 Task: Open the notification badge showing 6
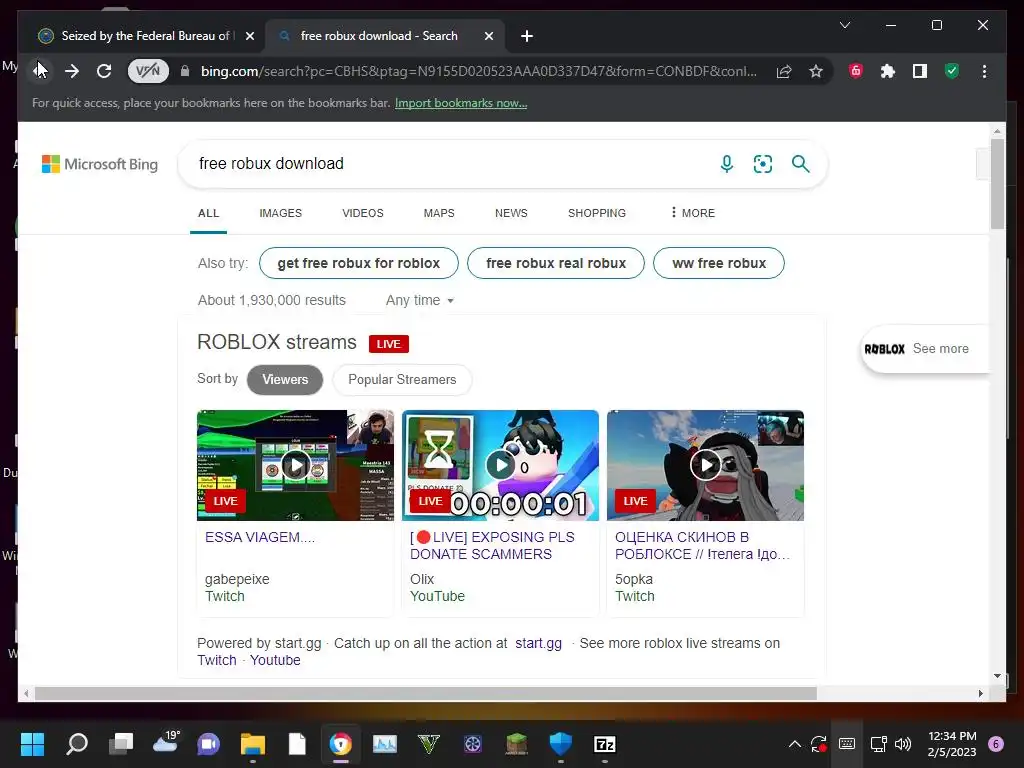click(996, 744)
